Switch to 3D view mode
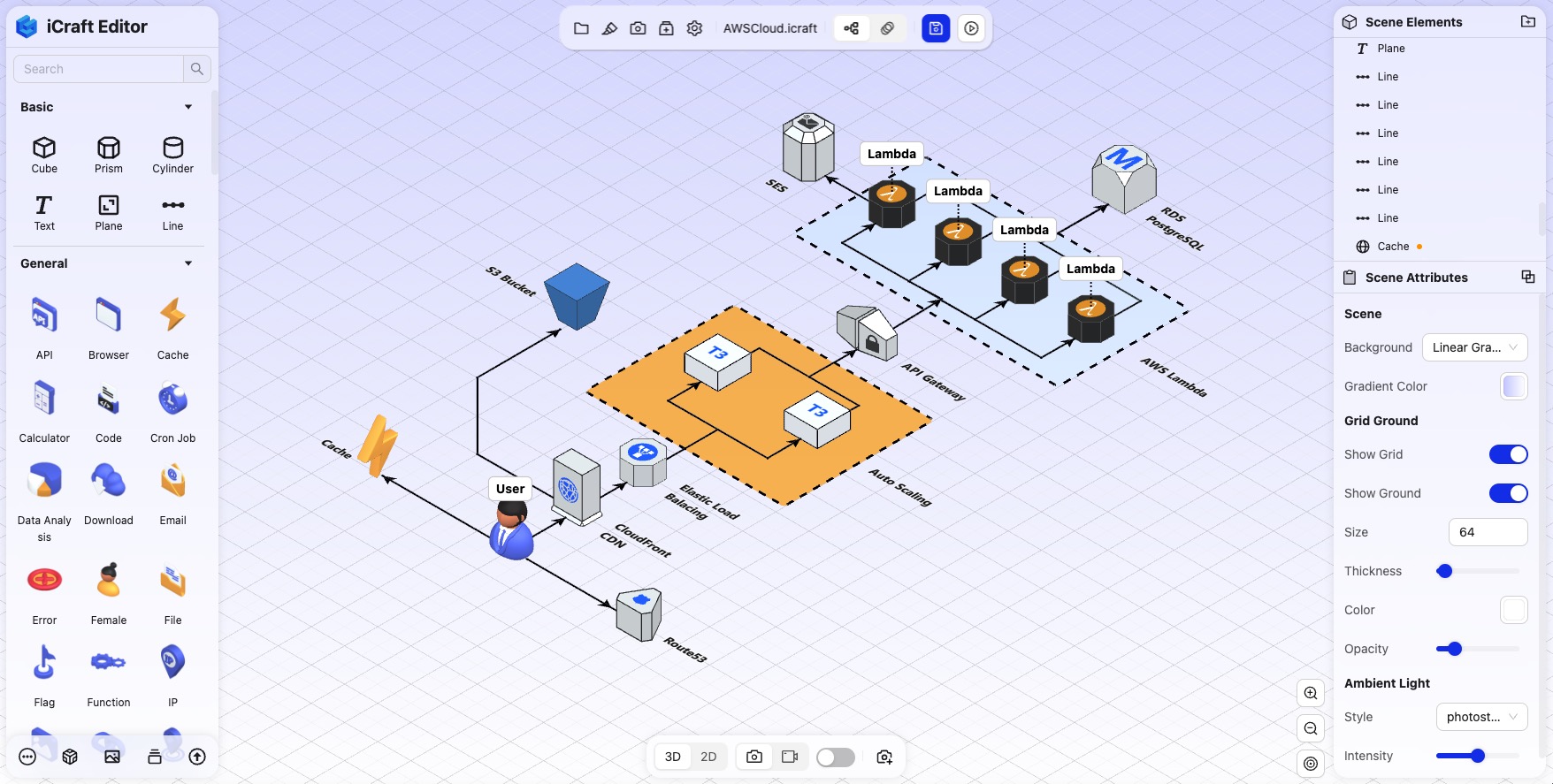The image size is (1553, 784). point(673,757)
